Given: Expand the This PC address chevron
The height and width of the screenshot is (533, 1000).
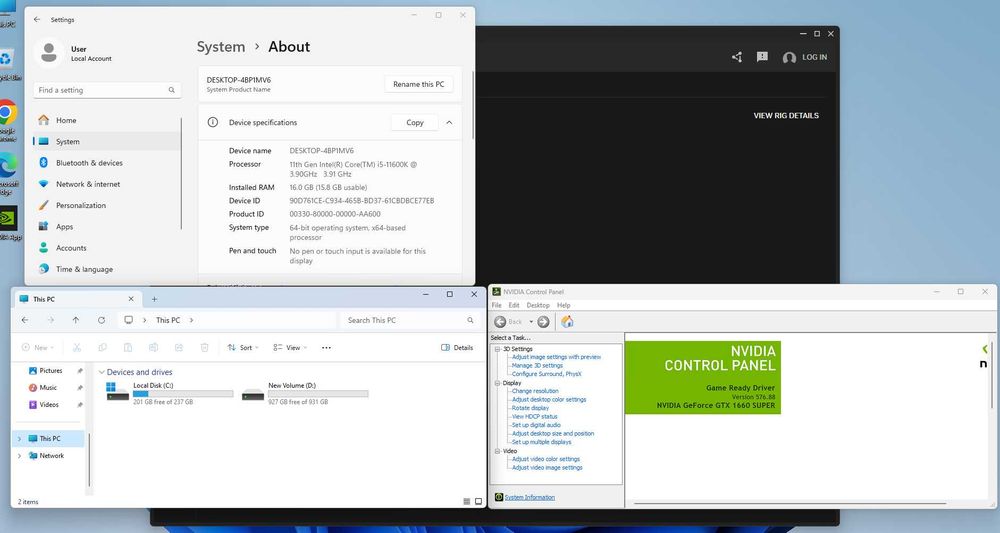Looking at the screenshot, I should [191, 320].
